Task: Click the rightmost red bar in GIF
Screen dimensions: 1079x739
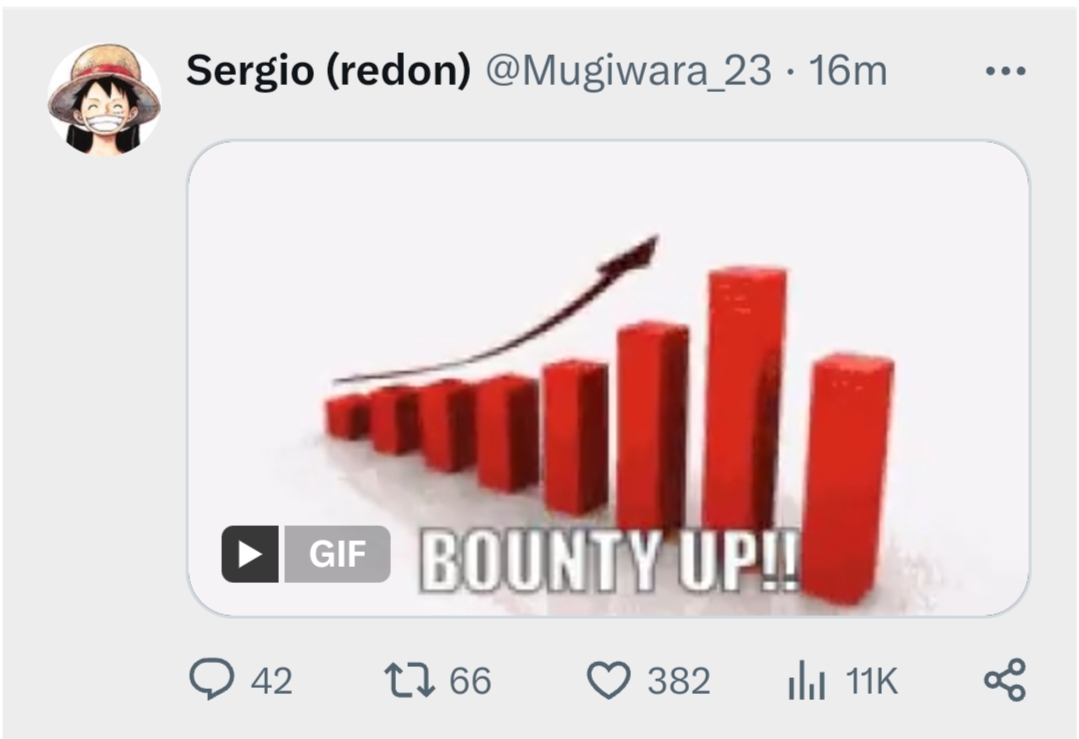Action: (x=848, y=479)
